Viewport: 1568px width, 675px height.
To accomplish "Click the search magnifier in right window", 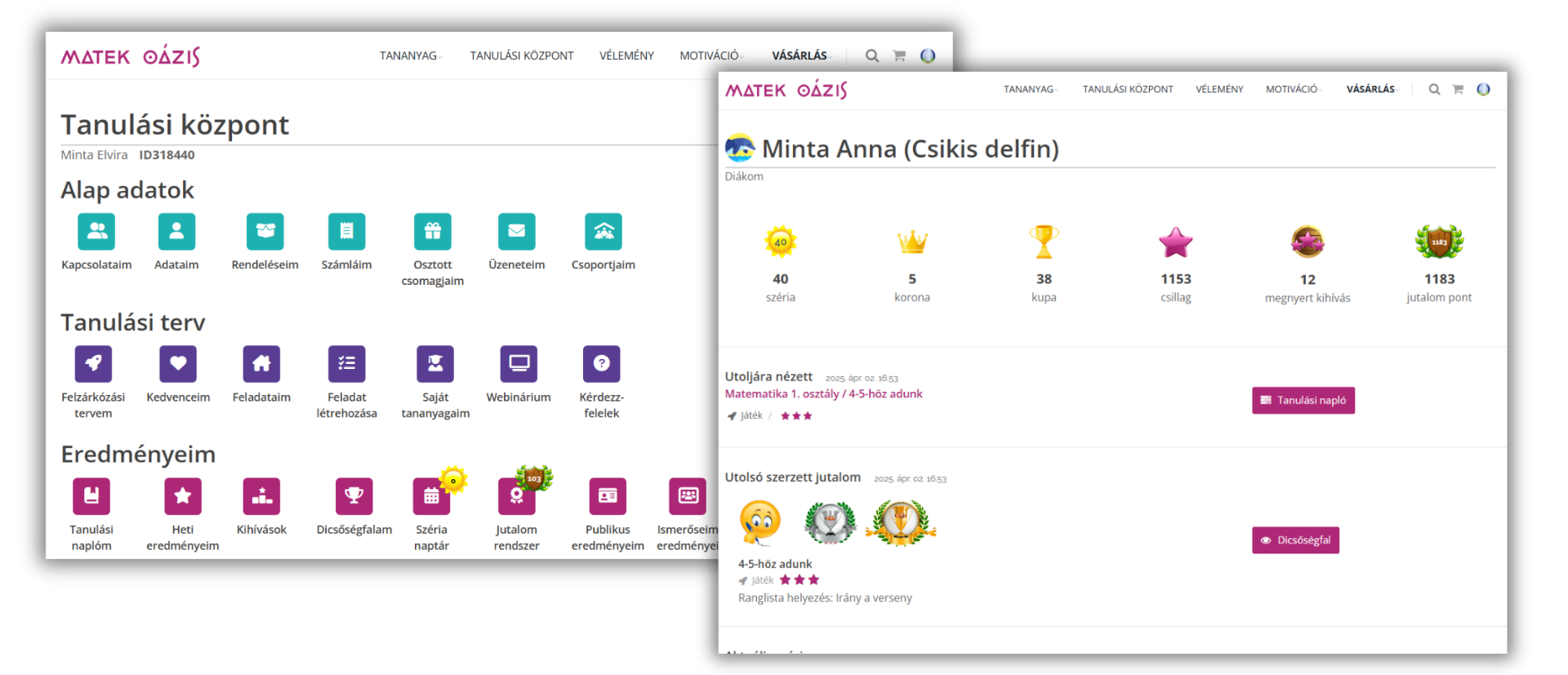I will point(1434,89).
